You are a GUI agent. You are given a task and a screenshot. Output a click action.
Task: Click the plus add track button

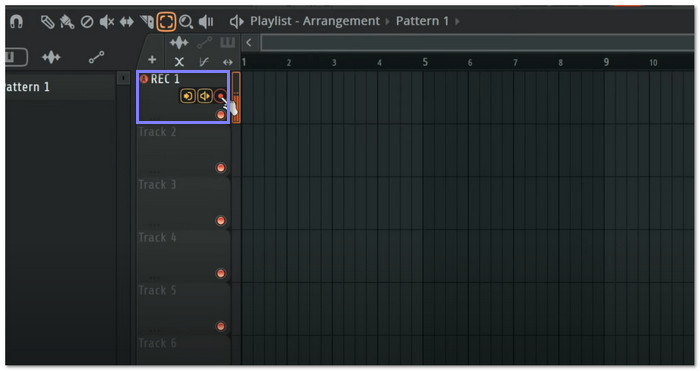[152, 60]
